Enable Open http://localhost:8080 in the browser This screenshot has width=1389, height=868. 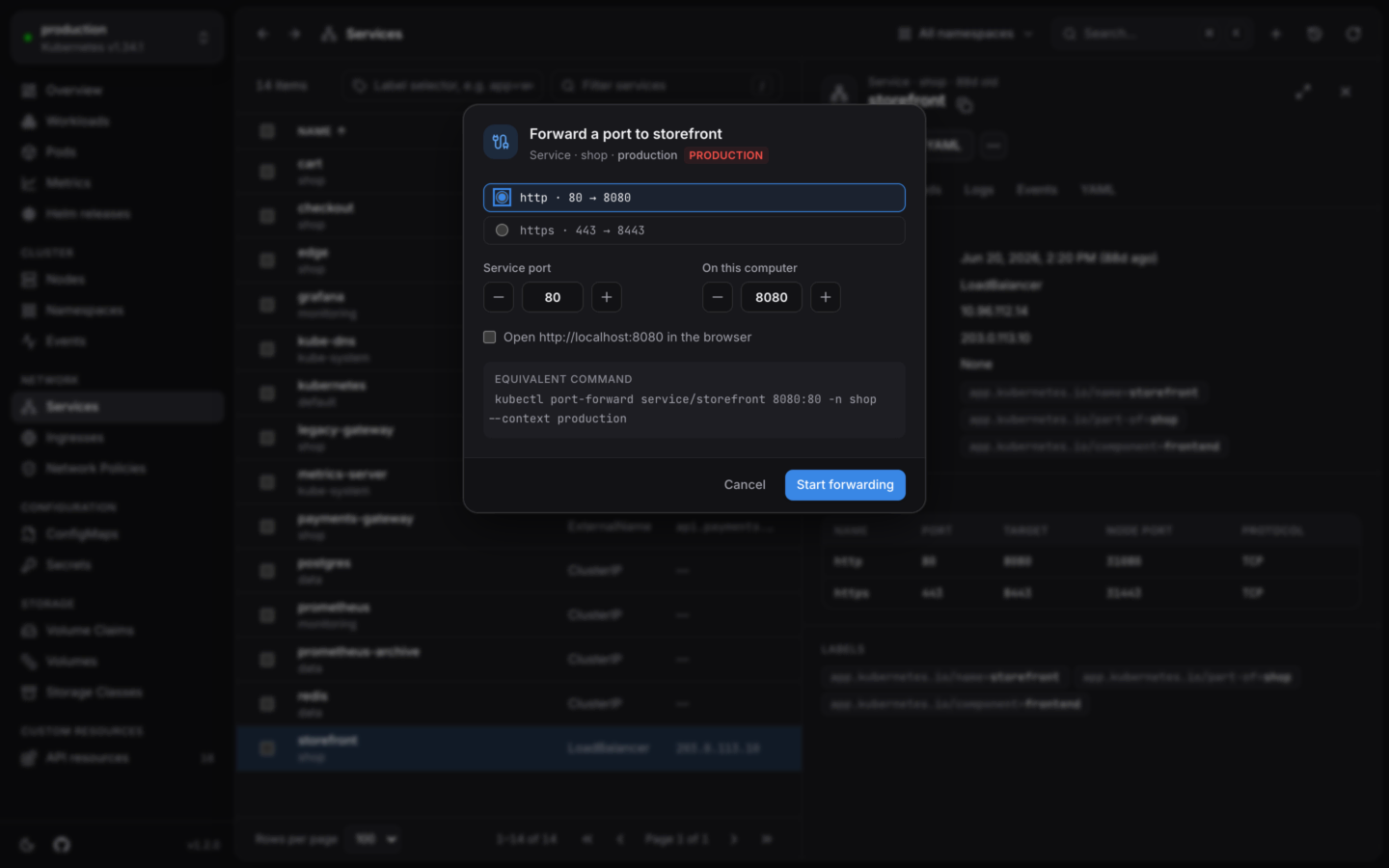point(490,337)
